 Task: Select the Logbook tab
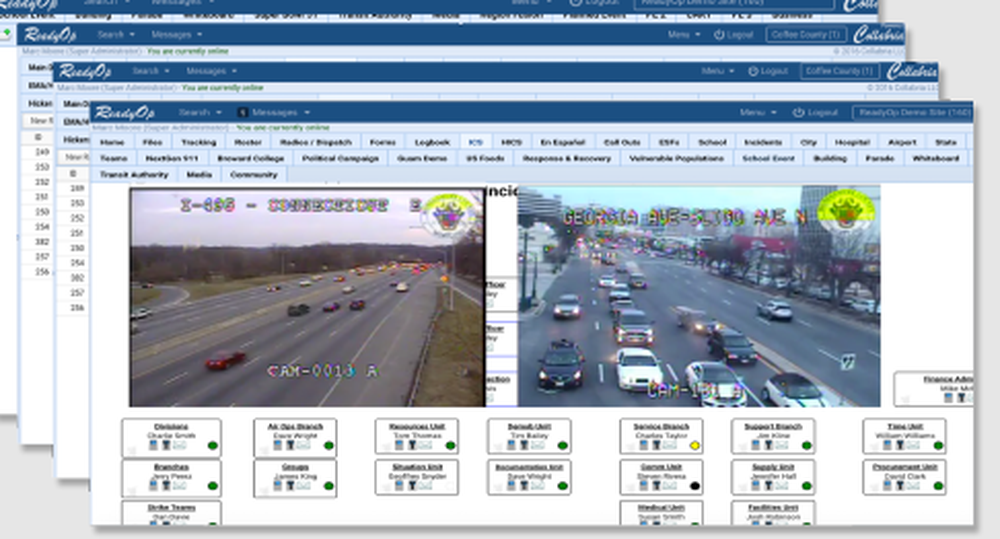pos(432,142)
